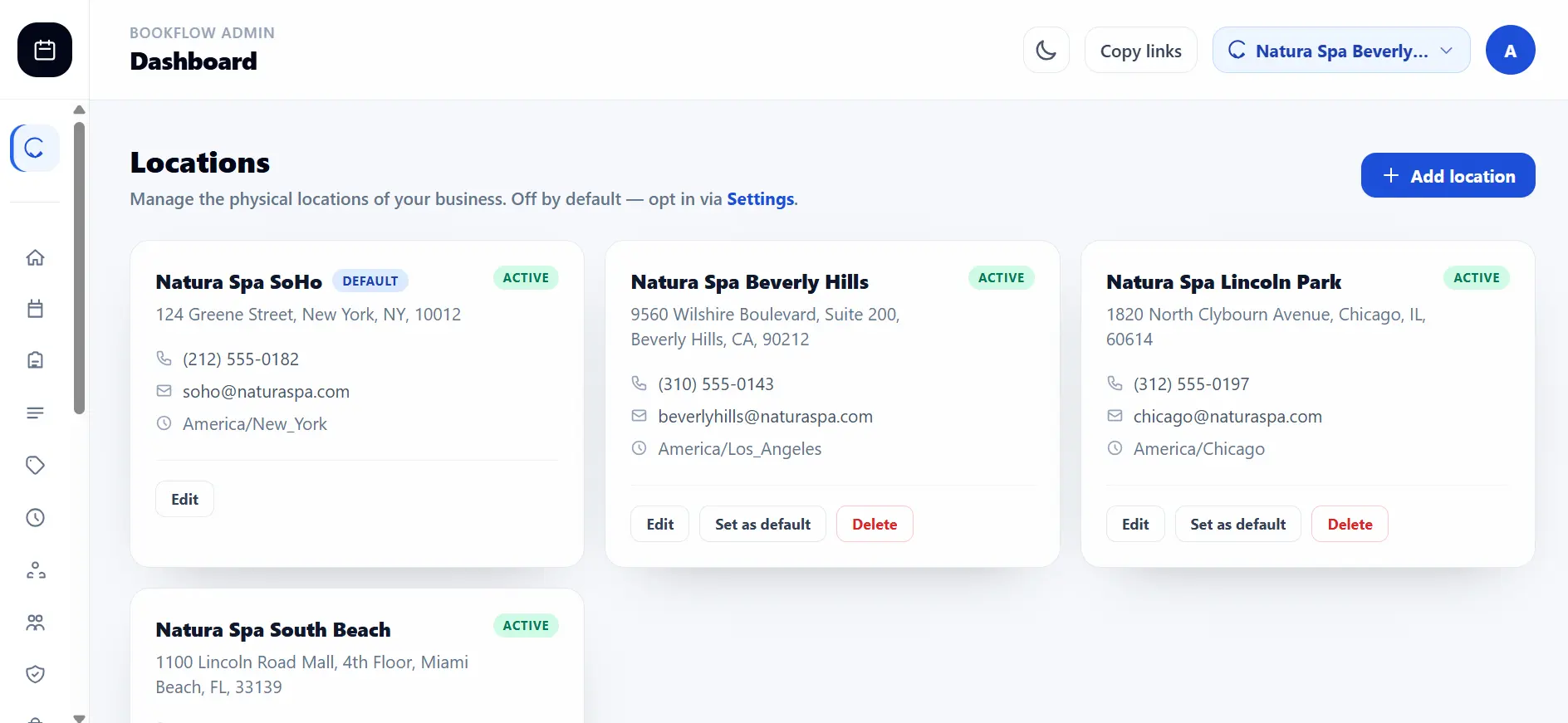Viewport: 1568px width, 723px height.
Task: Open the user avatar A menu
Action: 1510,50
